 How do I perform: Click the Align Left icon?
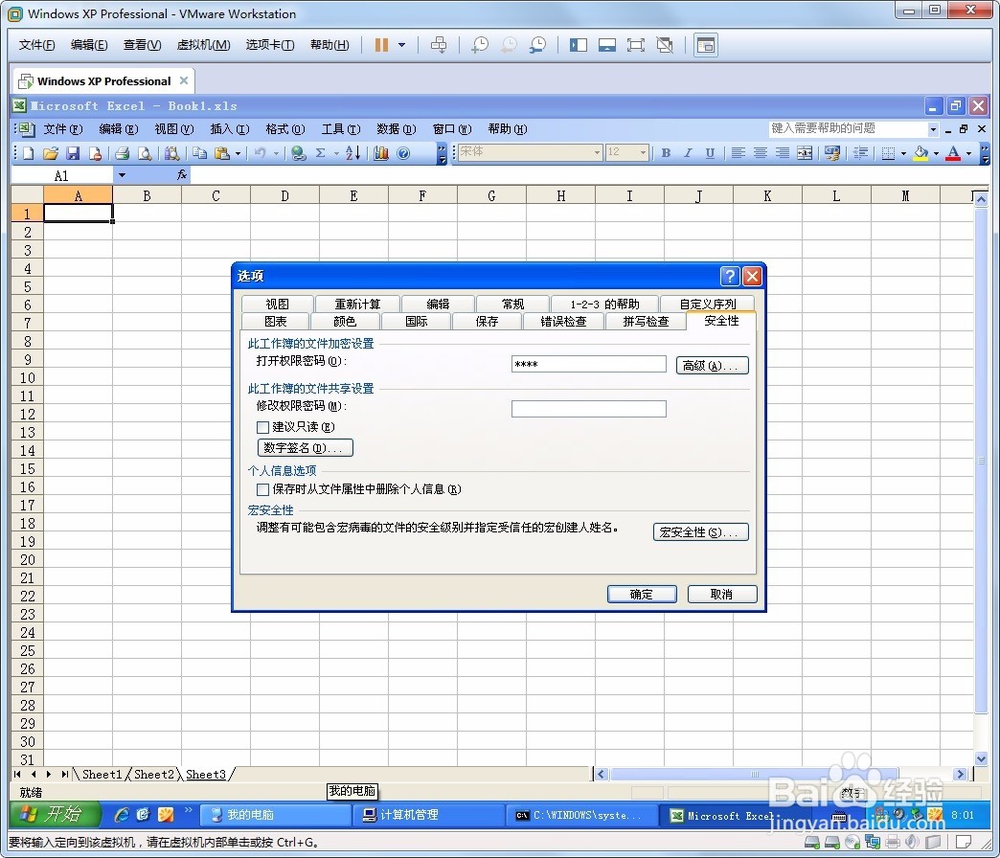pos(738,153)
